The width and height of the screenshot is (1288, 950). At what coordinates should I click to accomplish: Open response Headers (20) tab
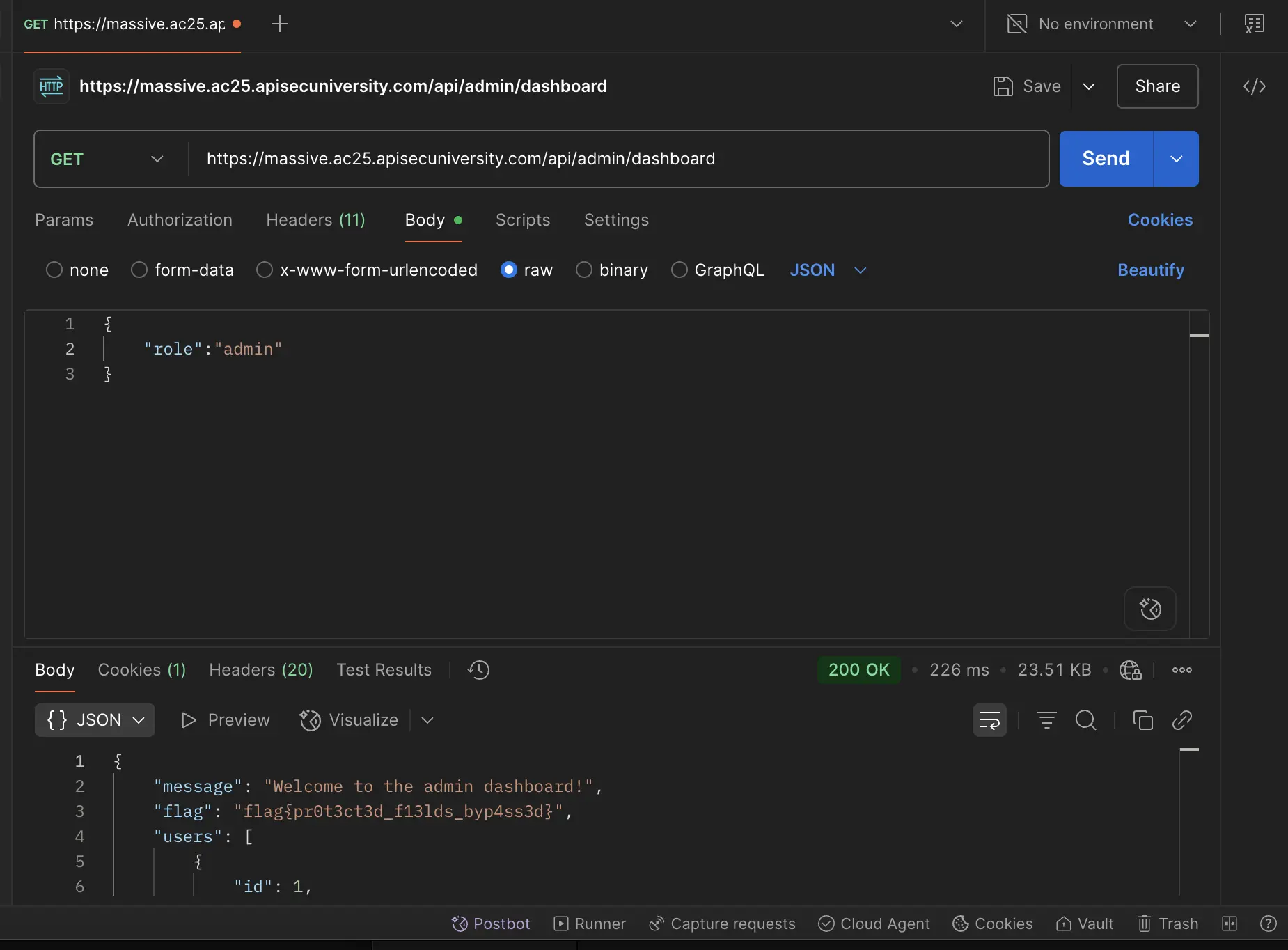click(261, 670)
